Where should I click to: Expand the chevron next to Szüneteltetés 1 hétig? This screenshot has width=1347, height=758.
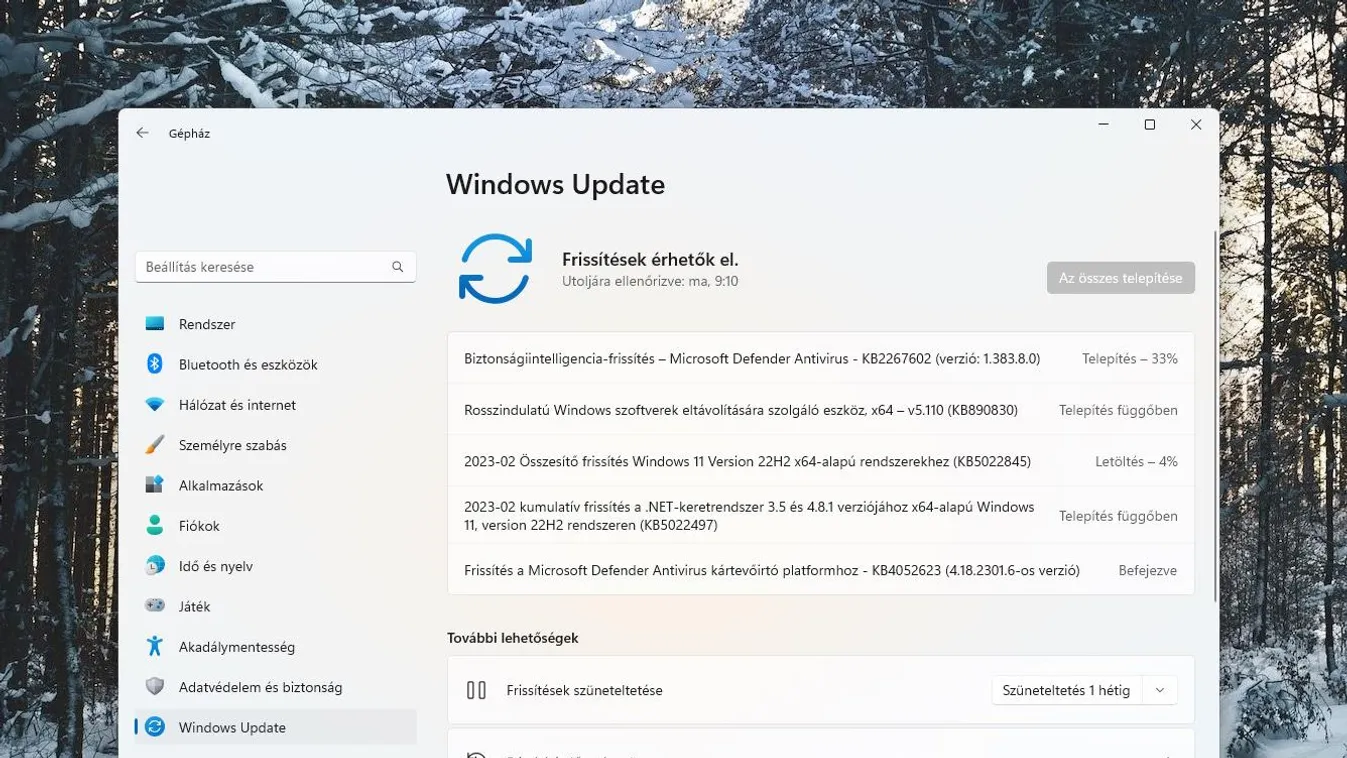1160,690
